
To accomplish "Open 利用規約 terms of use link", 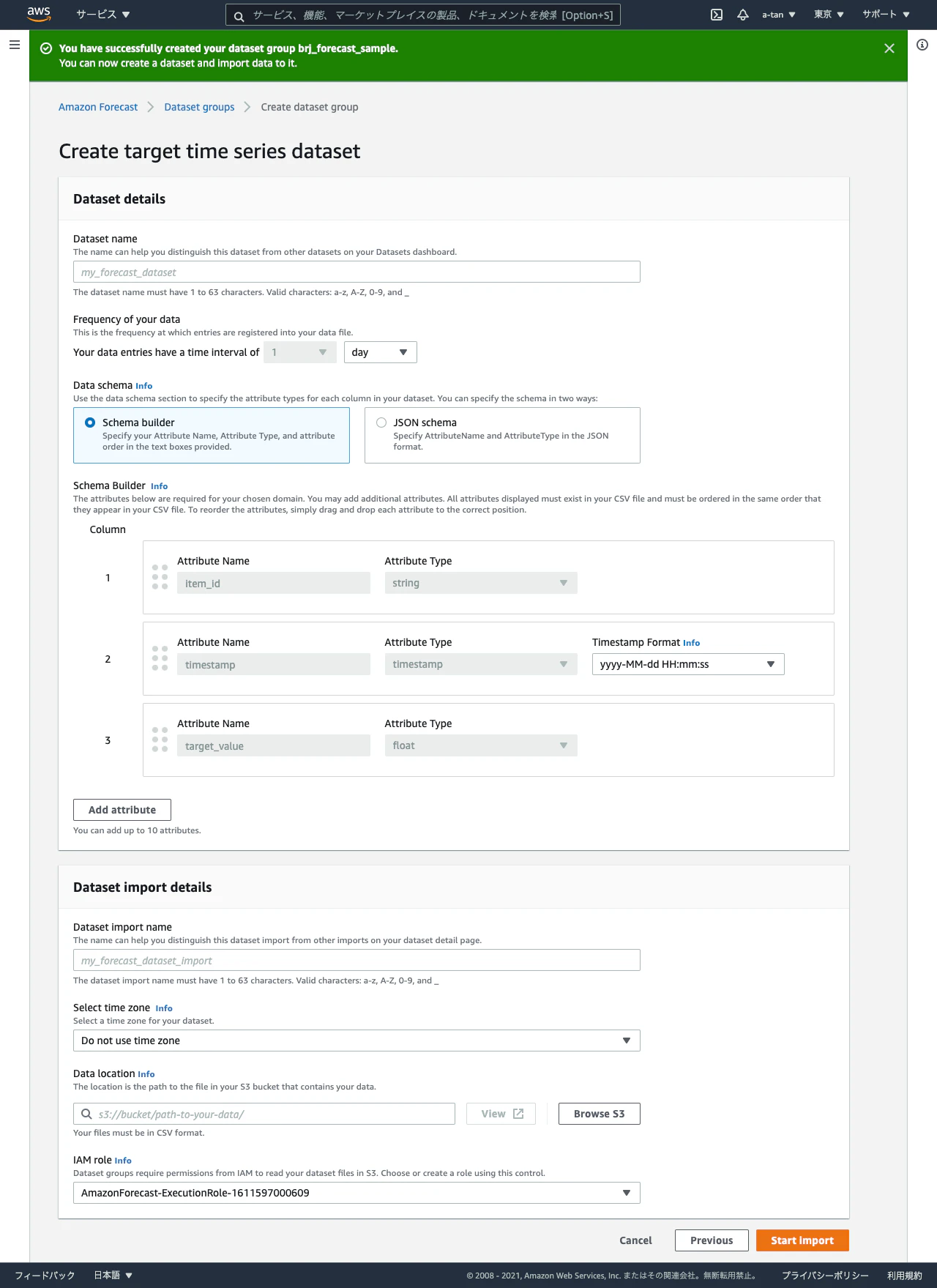I will tap(905, 1275).
